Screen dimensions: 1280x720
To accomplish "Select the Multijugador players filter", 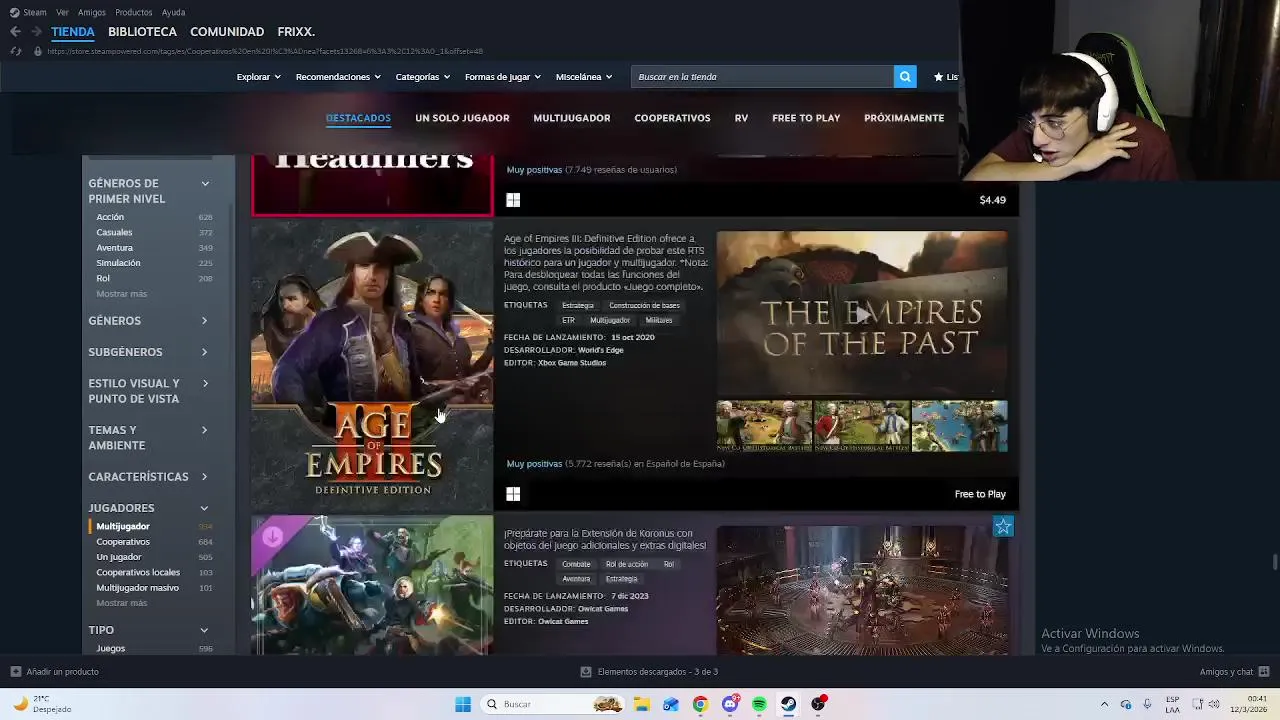I will pos(123,526).
